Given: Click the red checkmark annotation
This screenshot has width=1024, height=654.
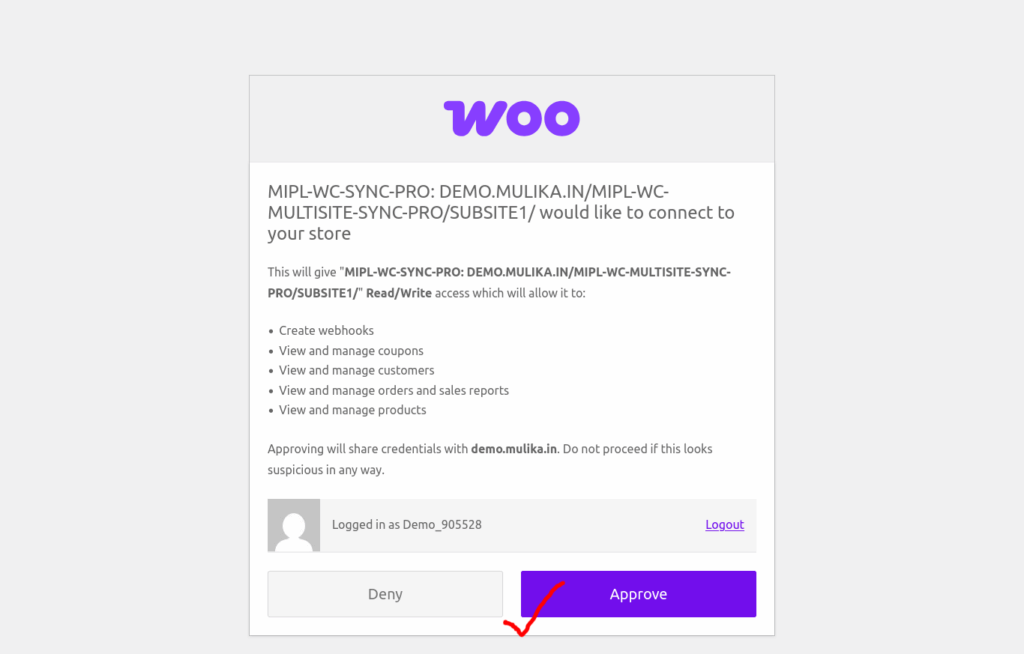Looking at the screenshot, I should [x=533, y=609].
